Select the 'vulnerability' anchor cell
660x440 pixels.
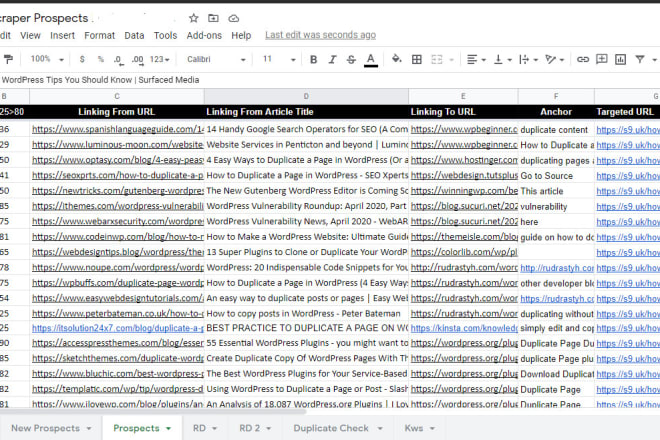click(x=556, y=206)
